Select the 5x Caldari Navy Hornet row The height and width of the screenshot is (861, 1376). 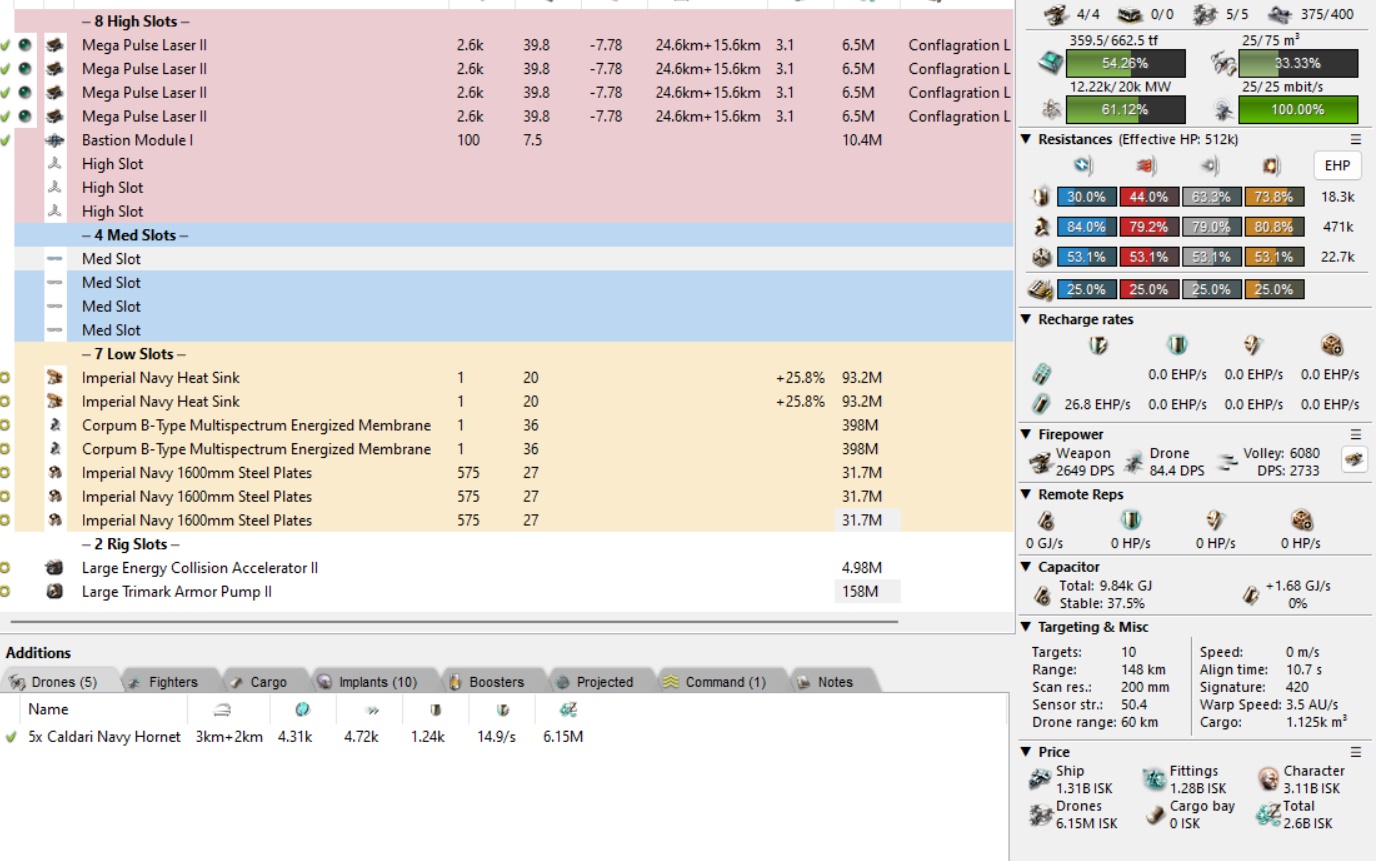point(503,737)
